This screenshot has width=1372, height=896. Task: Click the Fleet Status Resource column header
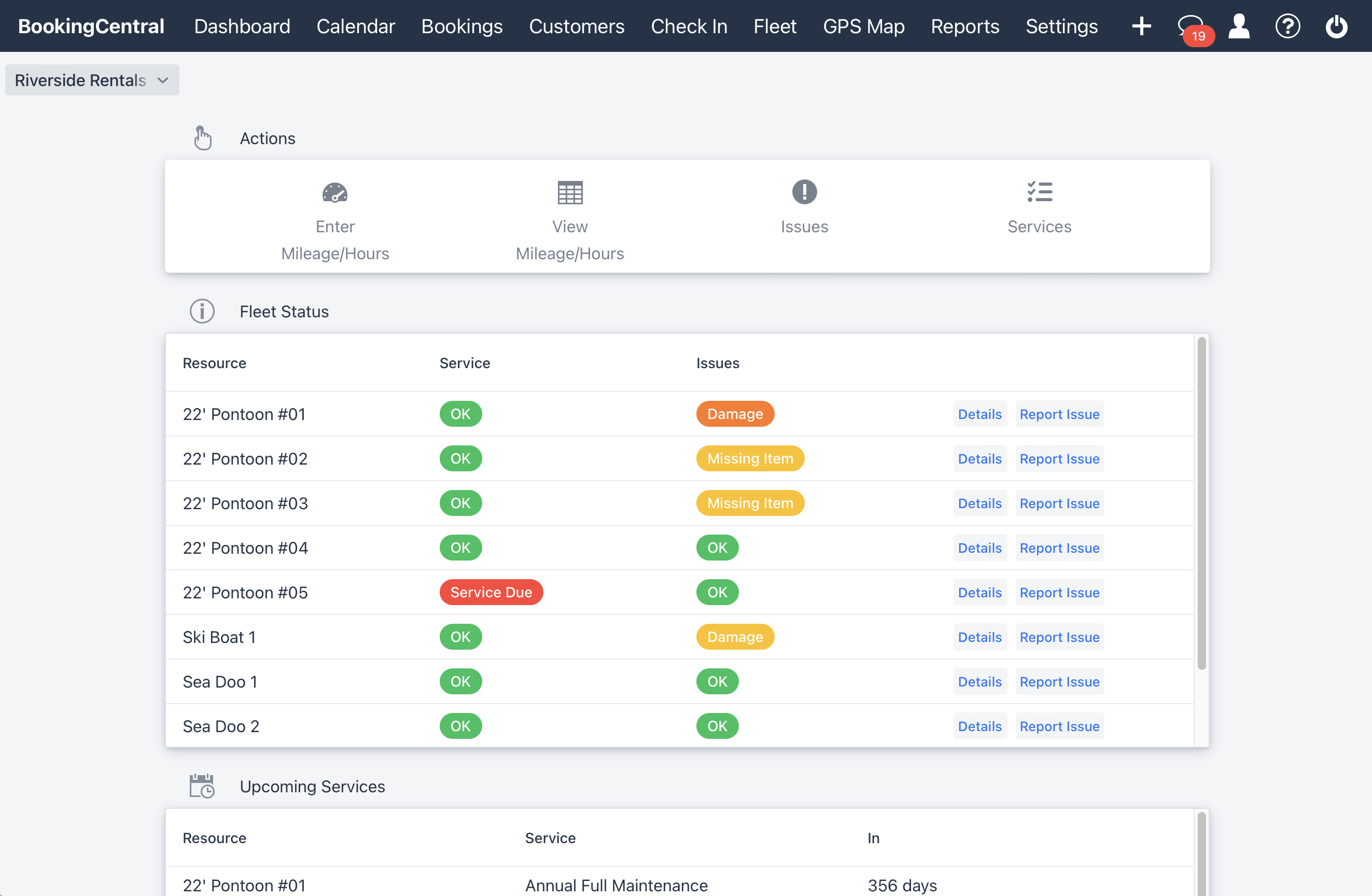(215, 362)
